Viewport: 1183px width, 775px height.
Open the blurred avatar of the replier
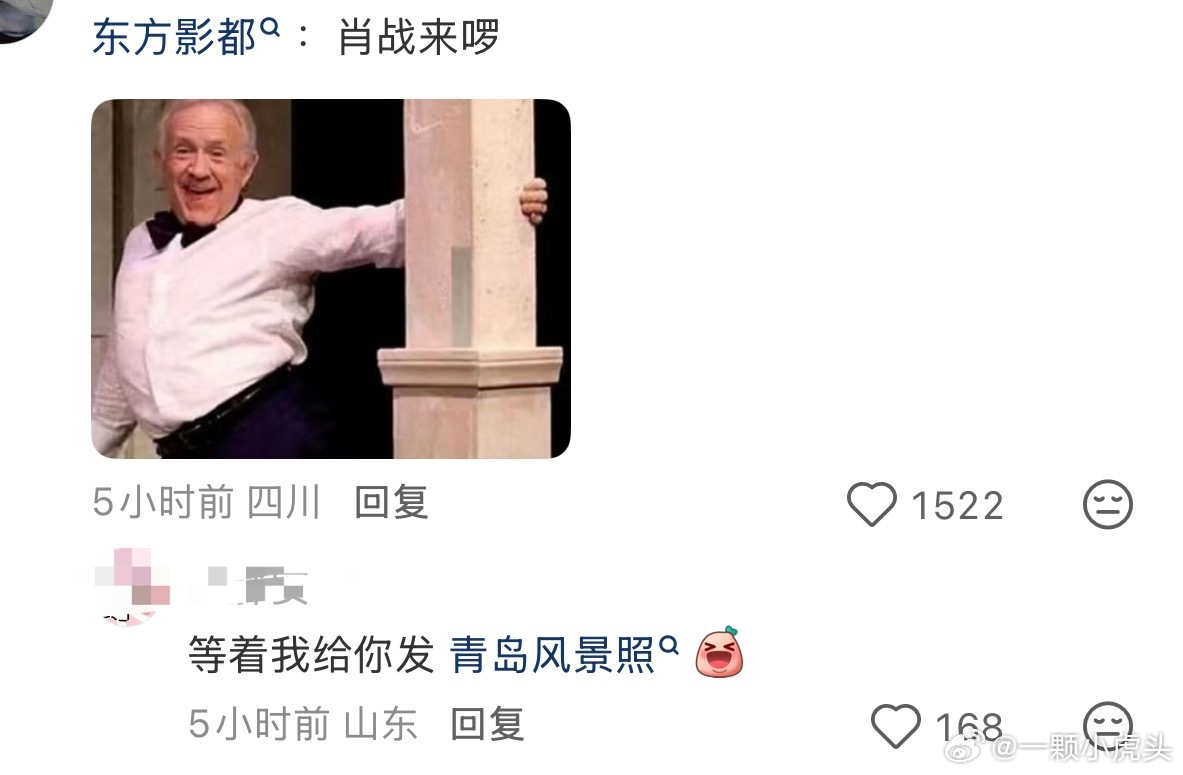pyautogui.click(x=132, y=587)
